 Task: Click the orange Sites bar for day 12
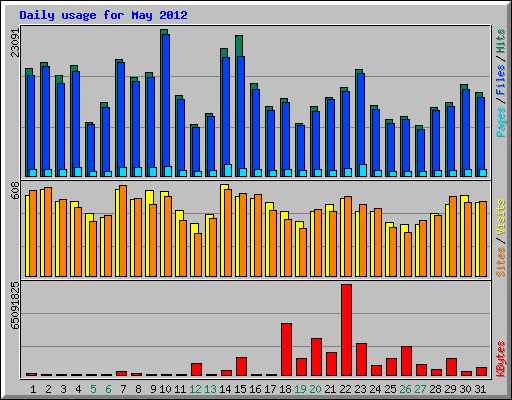(198, 255)
